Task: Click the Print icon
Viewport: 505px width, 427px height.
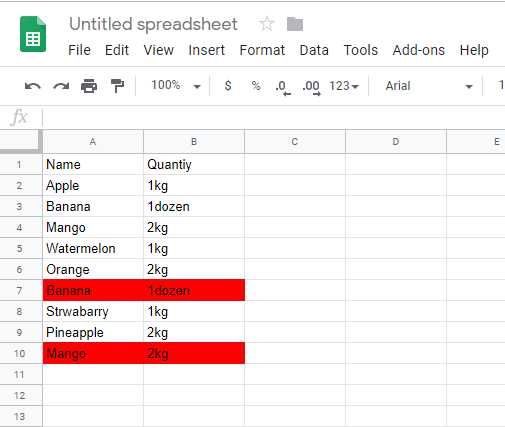Action: (89, 86)
